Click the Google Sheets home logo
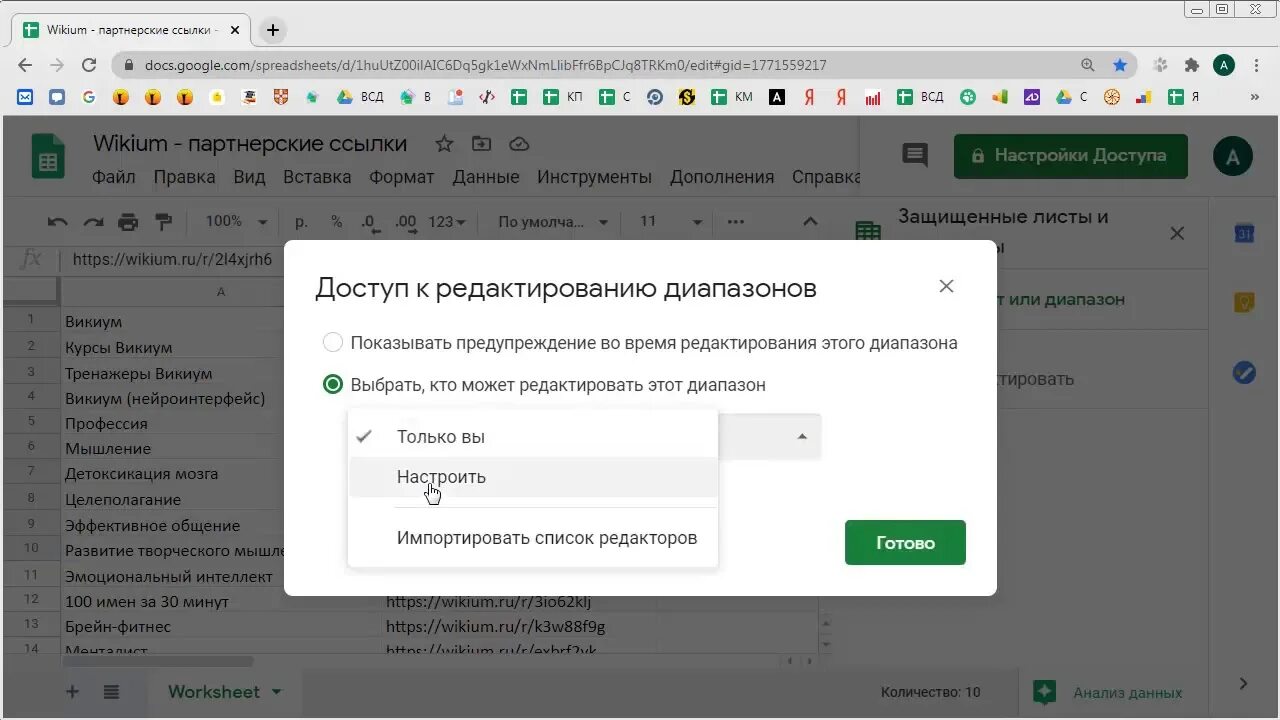This screenshot has height=720, width=1280. coord(48,158)
